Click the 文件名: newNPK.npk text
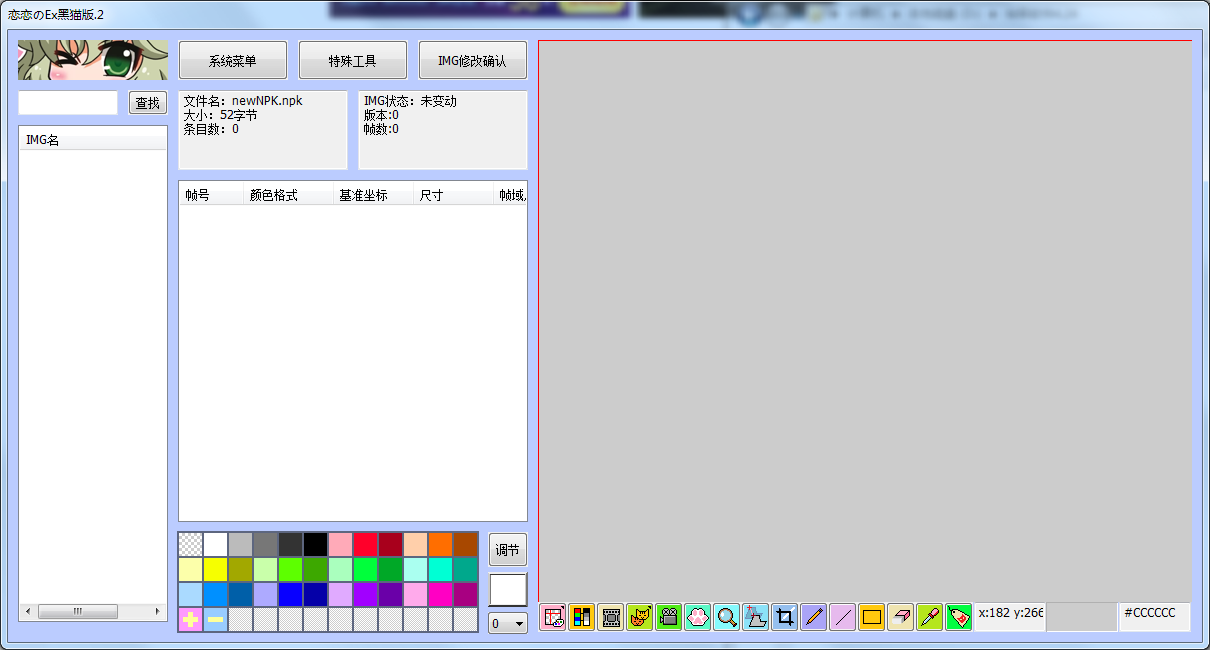Image resolution: width=1210 pixels, height=650 pixels. coord(243,101)
